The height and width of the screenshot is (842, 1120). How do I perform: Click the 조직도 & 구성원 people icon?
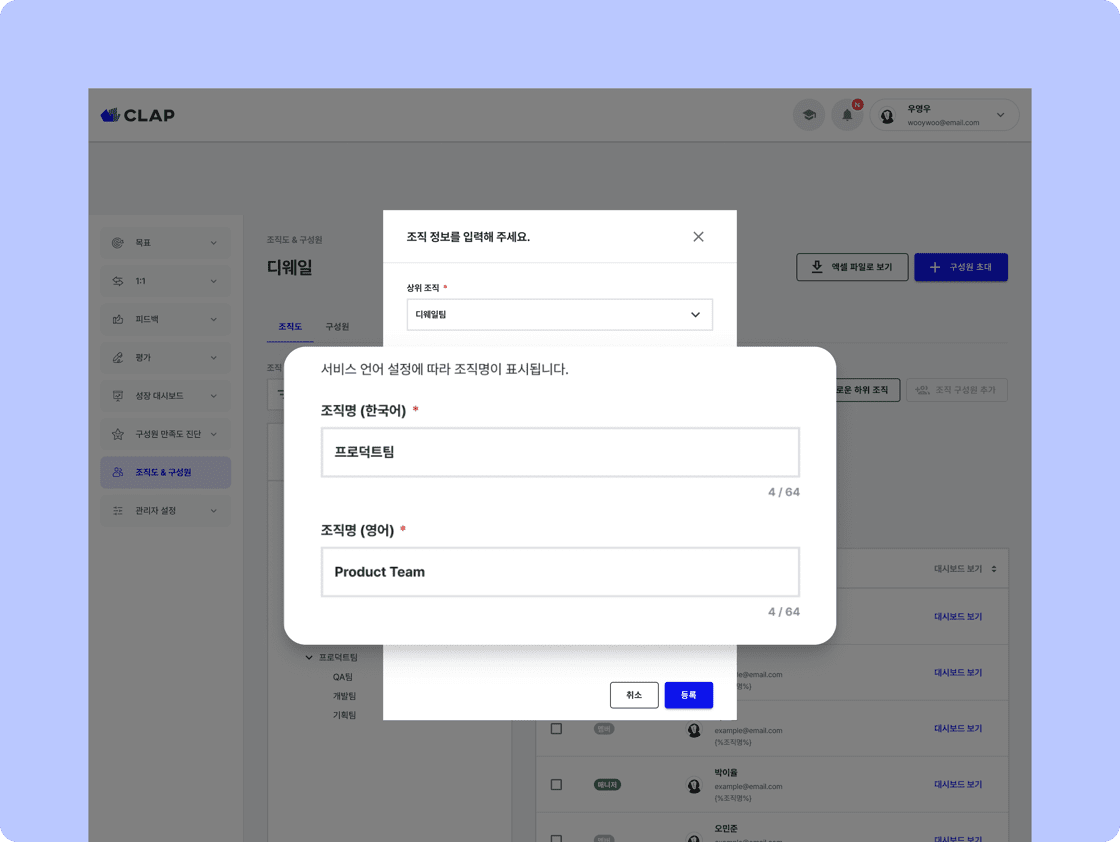(x=118, y=472)
